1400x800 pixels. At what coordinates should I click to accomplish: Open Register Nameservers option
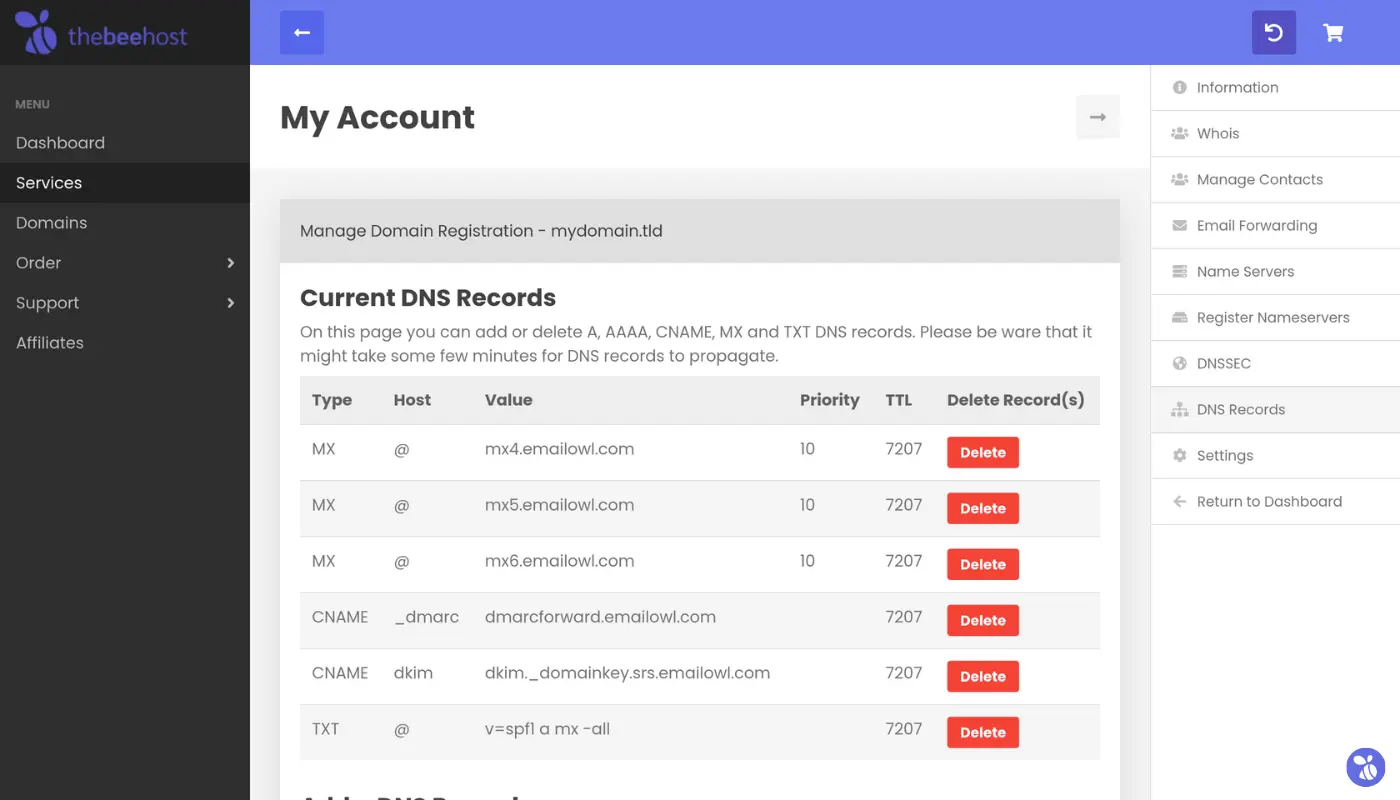point(1272,318)
